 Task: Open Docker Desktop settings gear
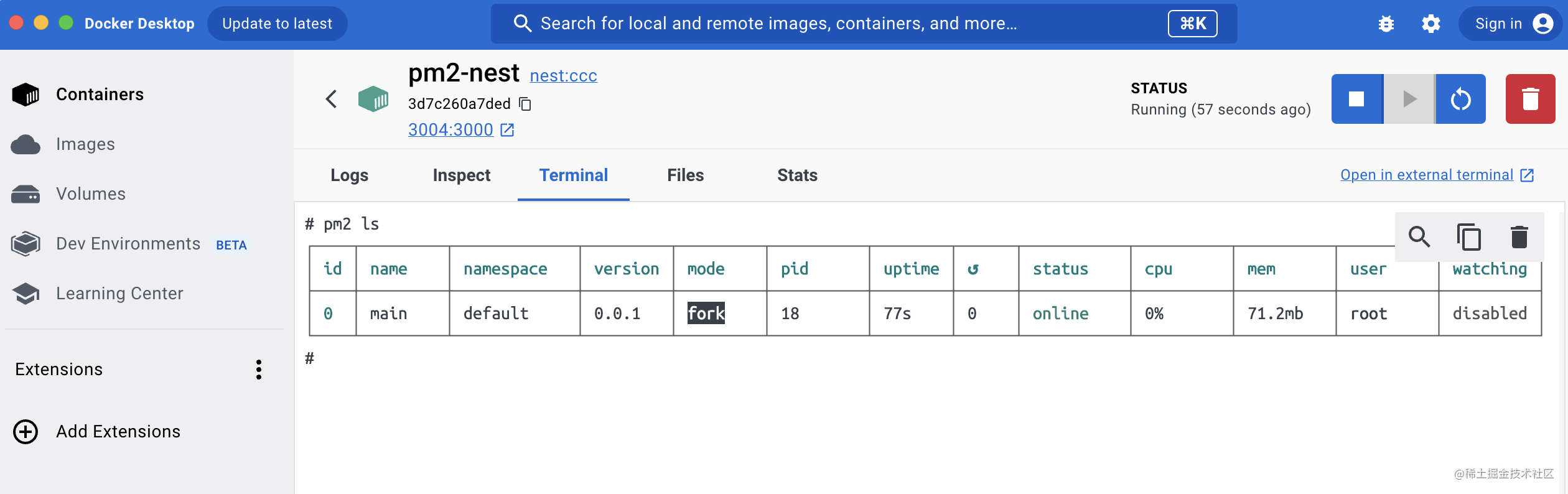coord(1430,24)
